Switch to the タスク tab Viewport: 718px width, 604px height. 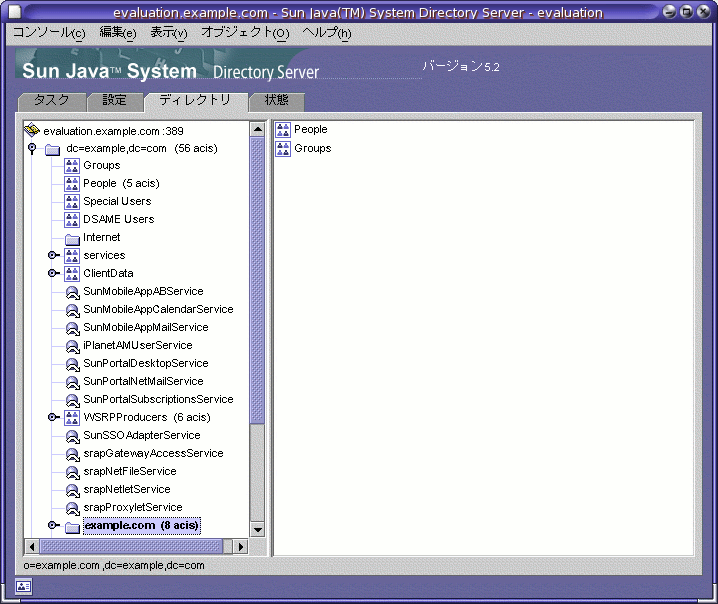[52, 101]
